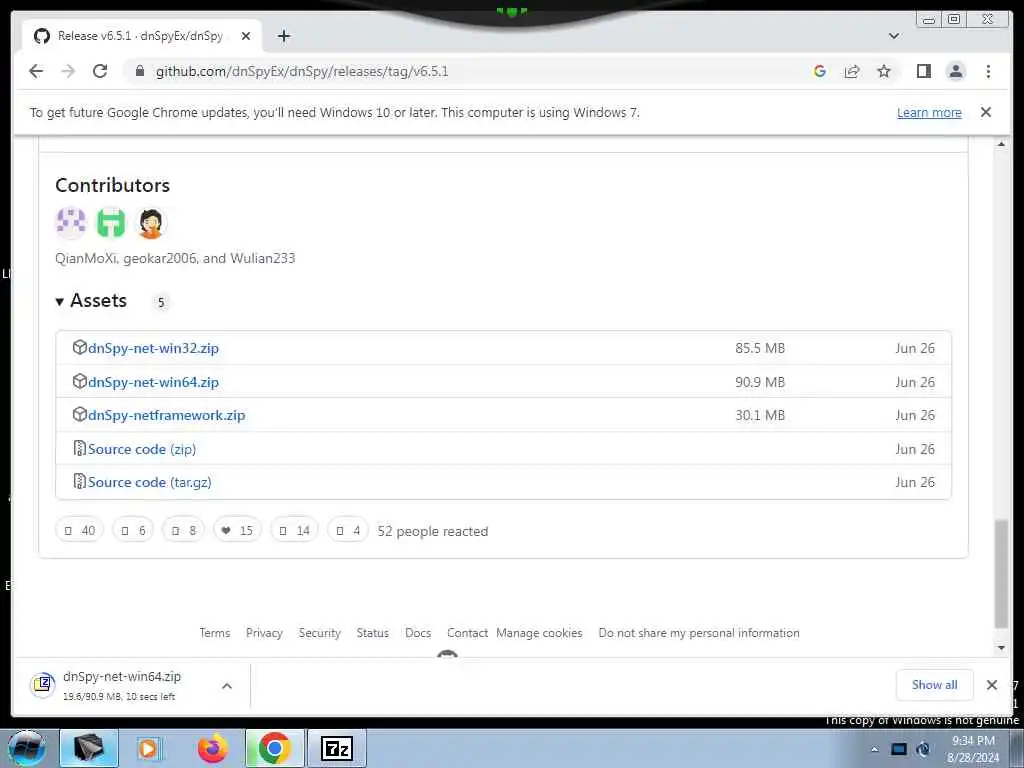The height and width of the screenshot is (768, 1024).
Task: Open Learn more about Chrome updates
Action: point(929,112)
